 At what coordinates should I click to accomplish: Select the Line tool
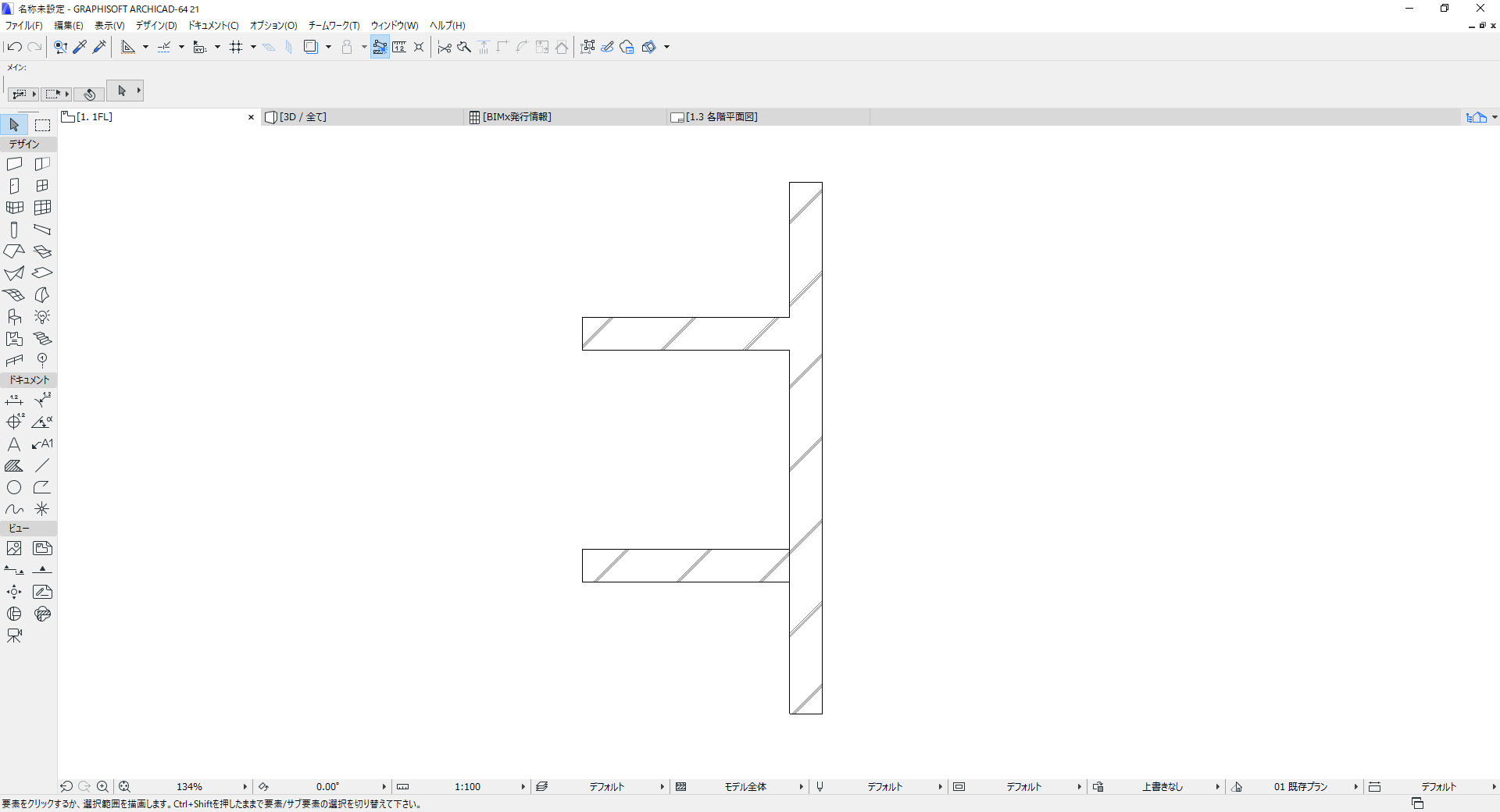(x=42, y=466)
